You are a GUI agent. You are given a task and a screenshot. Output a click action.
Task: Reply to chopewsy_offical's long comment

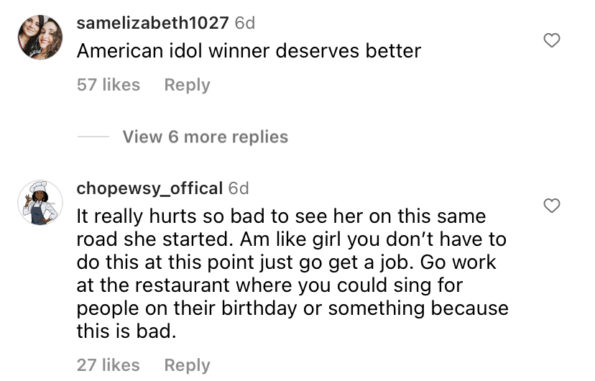(x=187, y=365)
